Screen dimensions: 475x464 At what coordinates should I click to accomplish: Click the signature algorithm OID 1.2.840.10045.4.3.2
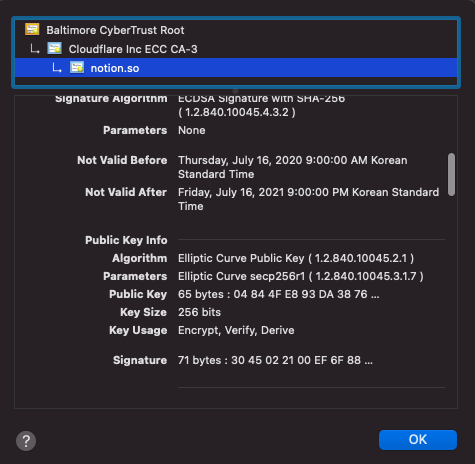click(x=237, y=112)
